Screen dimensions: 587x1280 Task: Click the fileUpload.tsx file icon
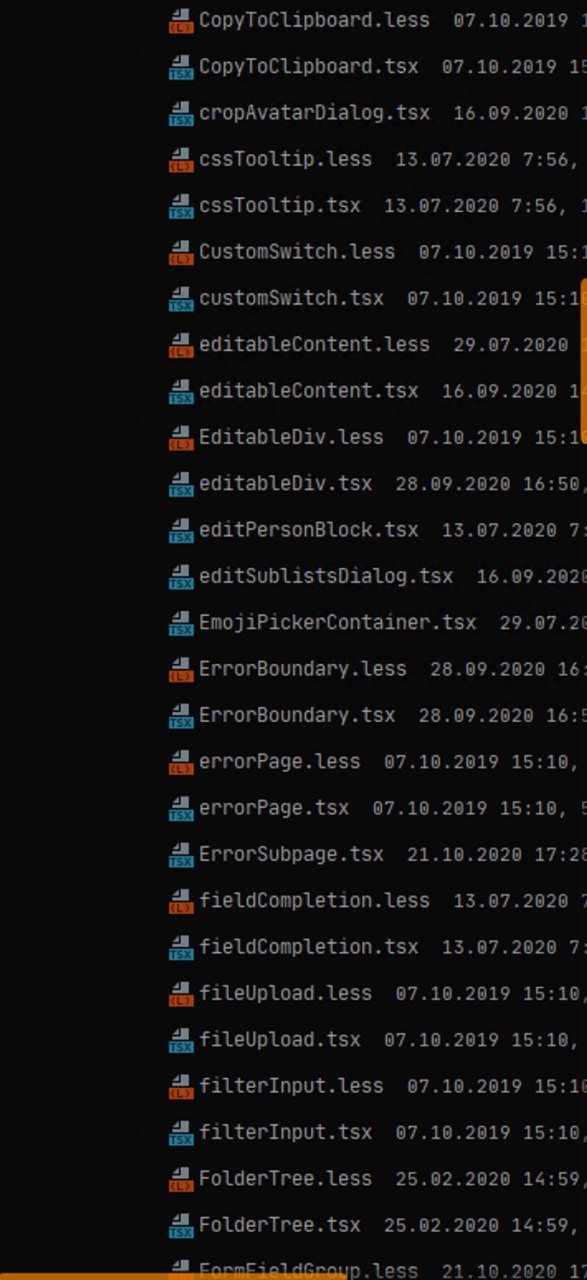(181, 1040)
